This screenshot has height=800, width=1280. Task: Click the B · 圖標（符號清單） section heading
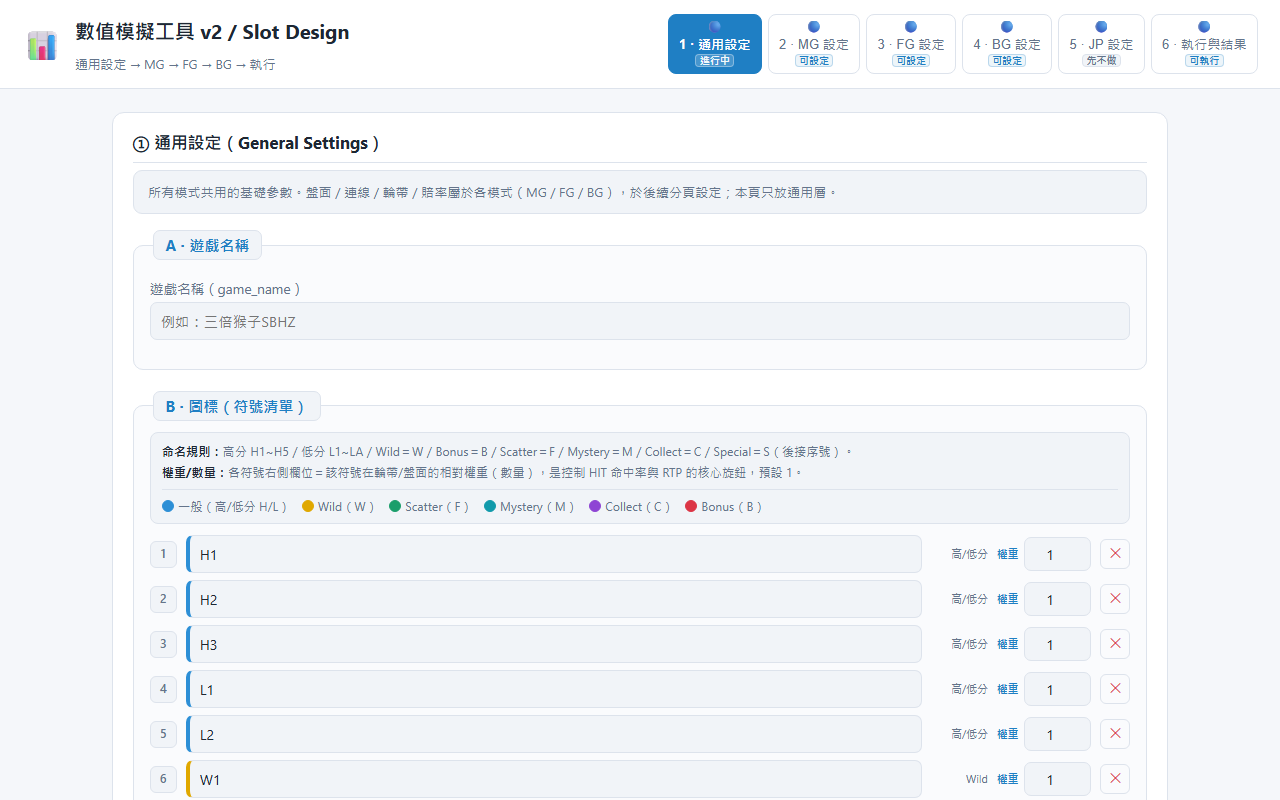click(236, 407)
